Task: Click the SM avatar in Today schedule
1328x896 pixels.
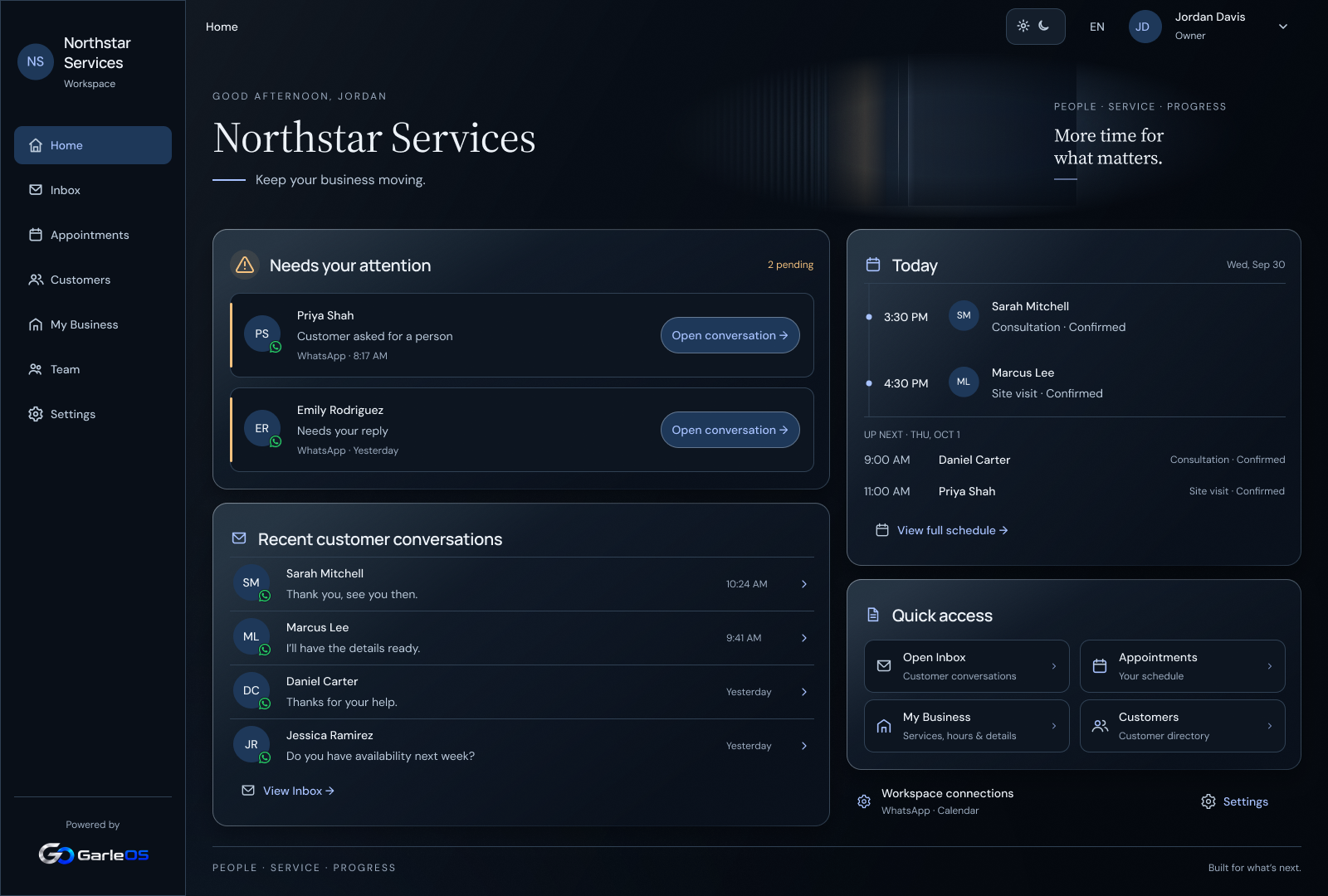Action: (x=964, y=315)
